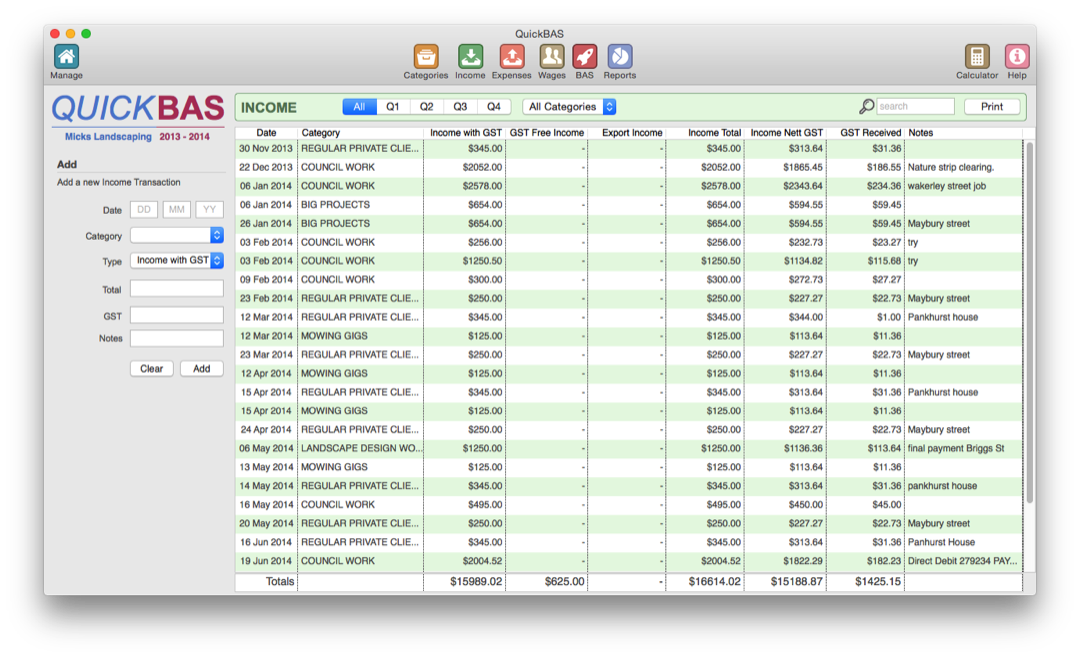Open the Expenses section
The width and height of the screenshot is (1080, 658).
click(511, 58)
